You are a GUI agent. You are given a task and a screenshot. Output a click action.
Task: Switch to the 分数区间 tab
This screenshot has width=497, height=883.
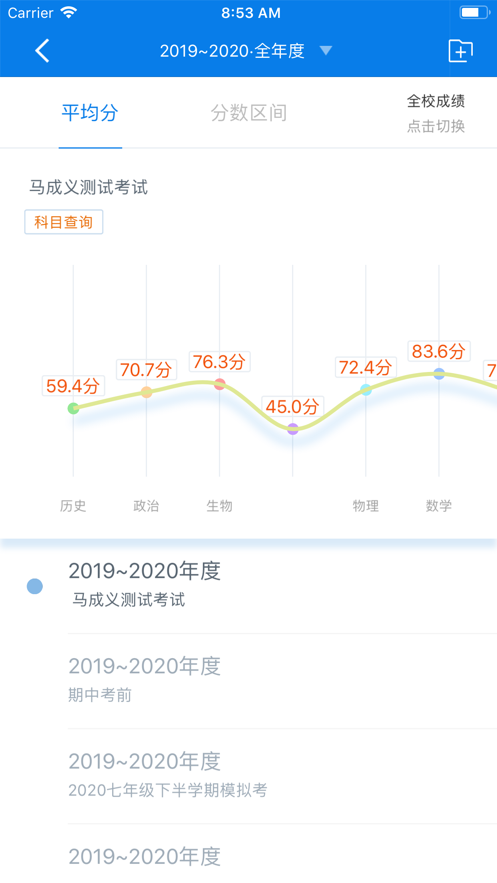coord(248,113)
